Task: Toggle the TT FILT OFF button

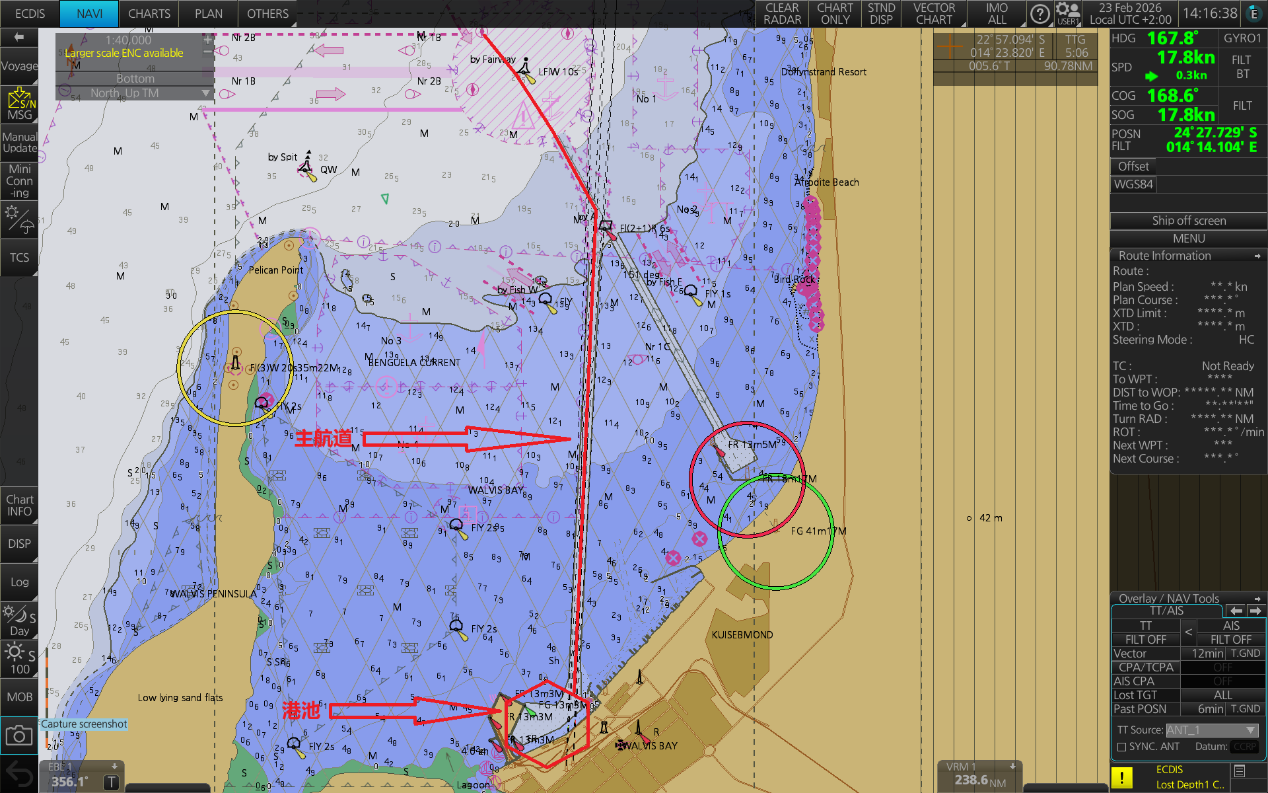Action: point(1146,639)
